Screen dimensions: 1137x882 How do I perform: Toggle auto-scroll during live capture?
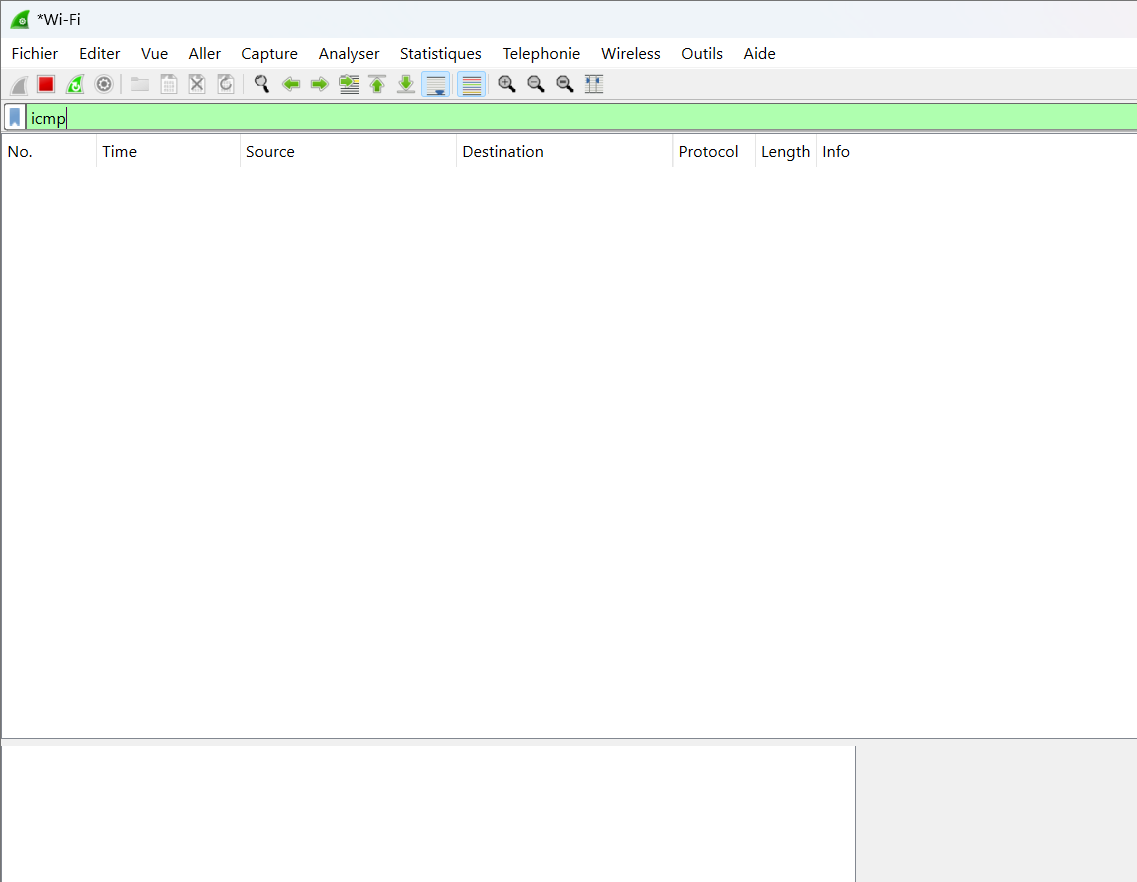point(436,85)
